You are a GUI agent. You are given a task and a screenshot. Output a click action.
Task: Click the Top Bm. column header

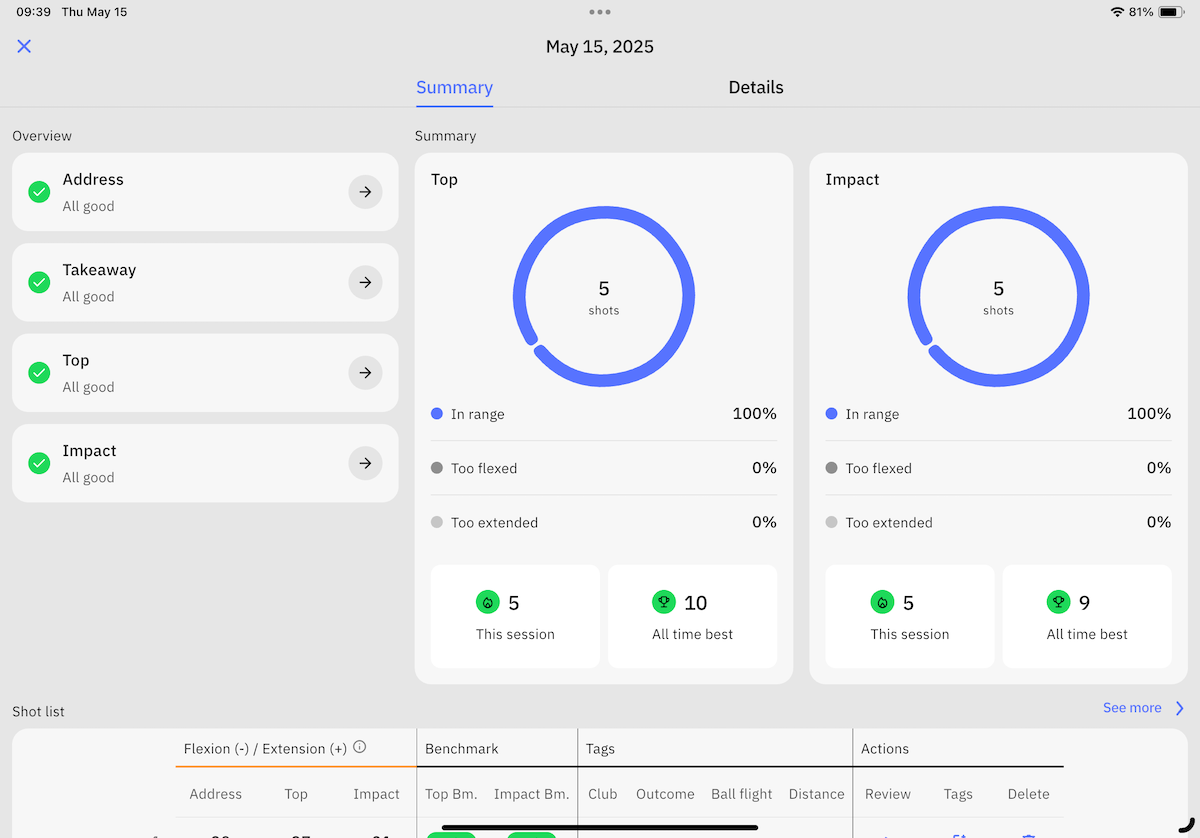pos(451,794)
